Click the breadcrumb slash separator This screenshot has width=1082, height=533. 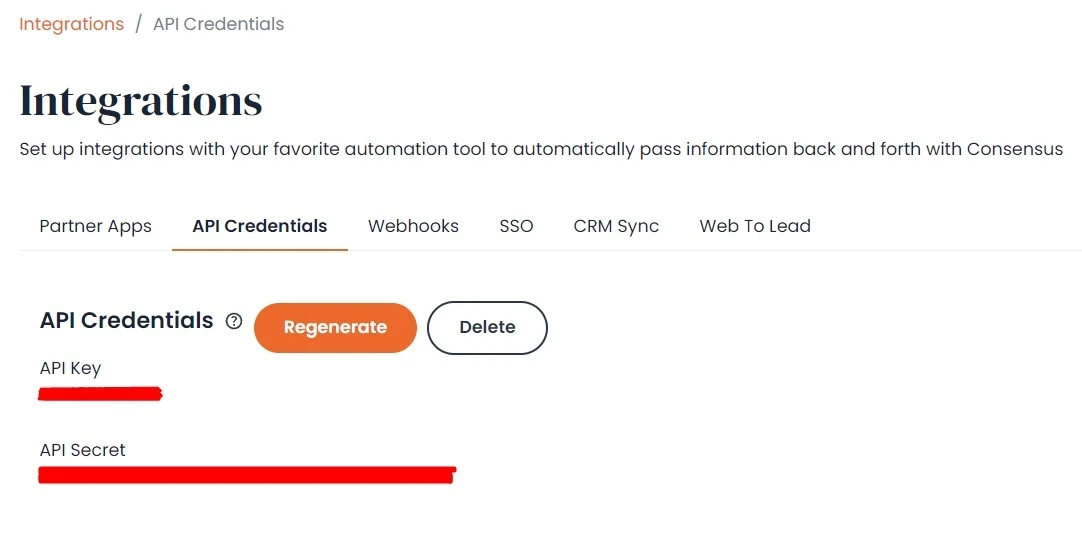coord(139,24)
